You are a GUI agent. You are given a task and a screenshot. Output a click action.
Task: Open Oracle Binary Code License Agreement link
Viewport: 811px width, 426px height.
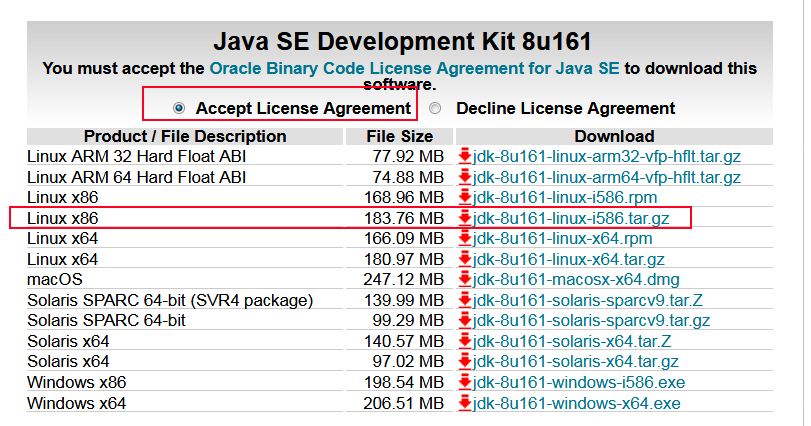pyautogui.click(x=414, y=69)
